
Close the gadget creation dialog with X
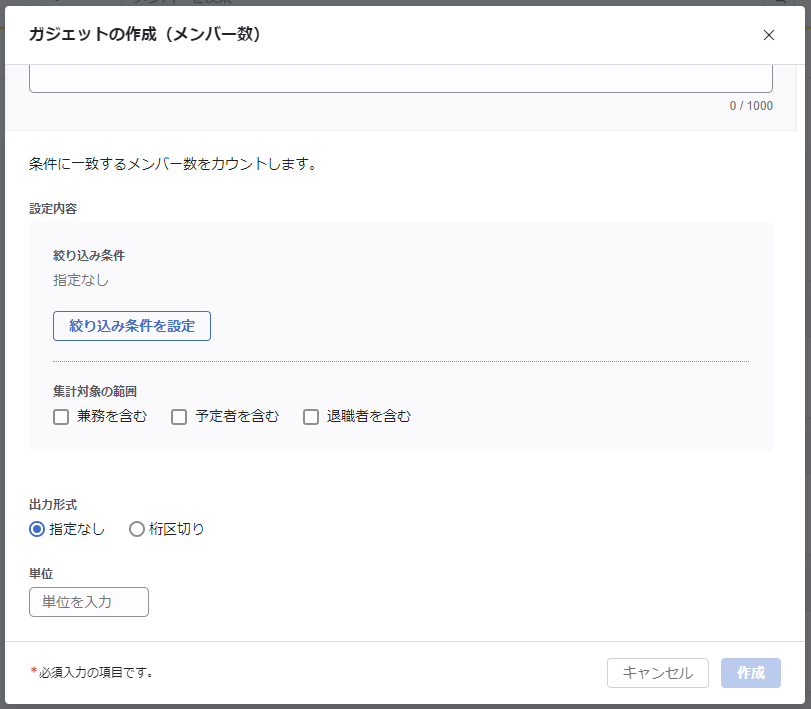point(769,35)
